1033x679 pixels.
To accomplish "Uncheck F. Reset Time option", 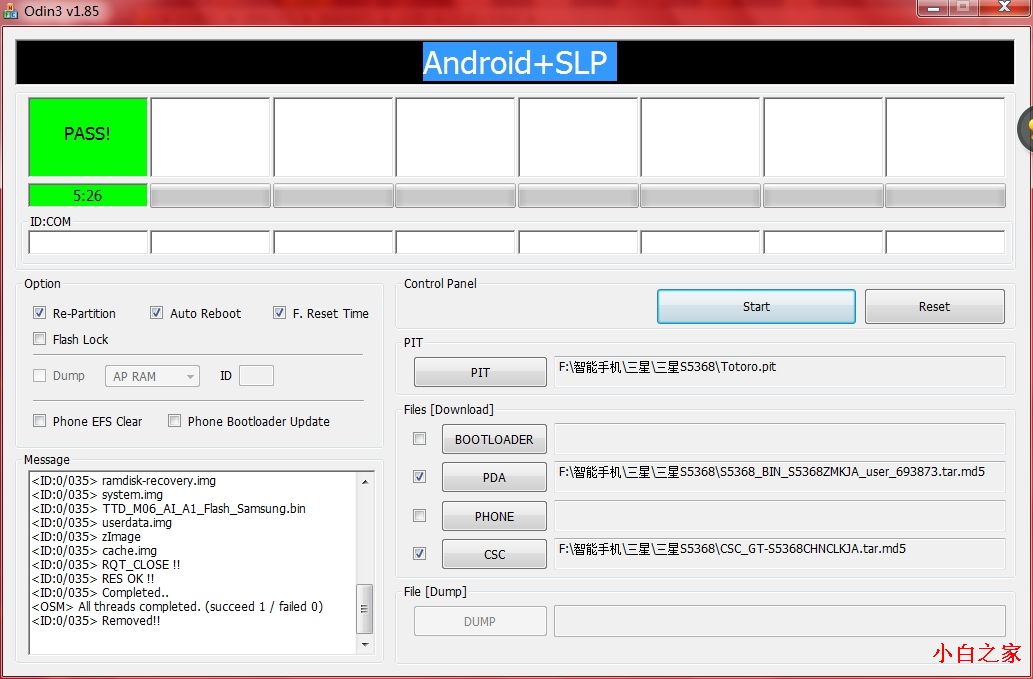I will tap(279, 313).
